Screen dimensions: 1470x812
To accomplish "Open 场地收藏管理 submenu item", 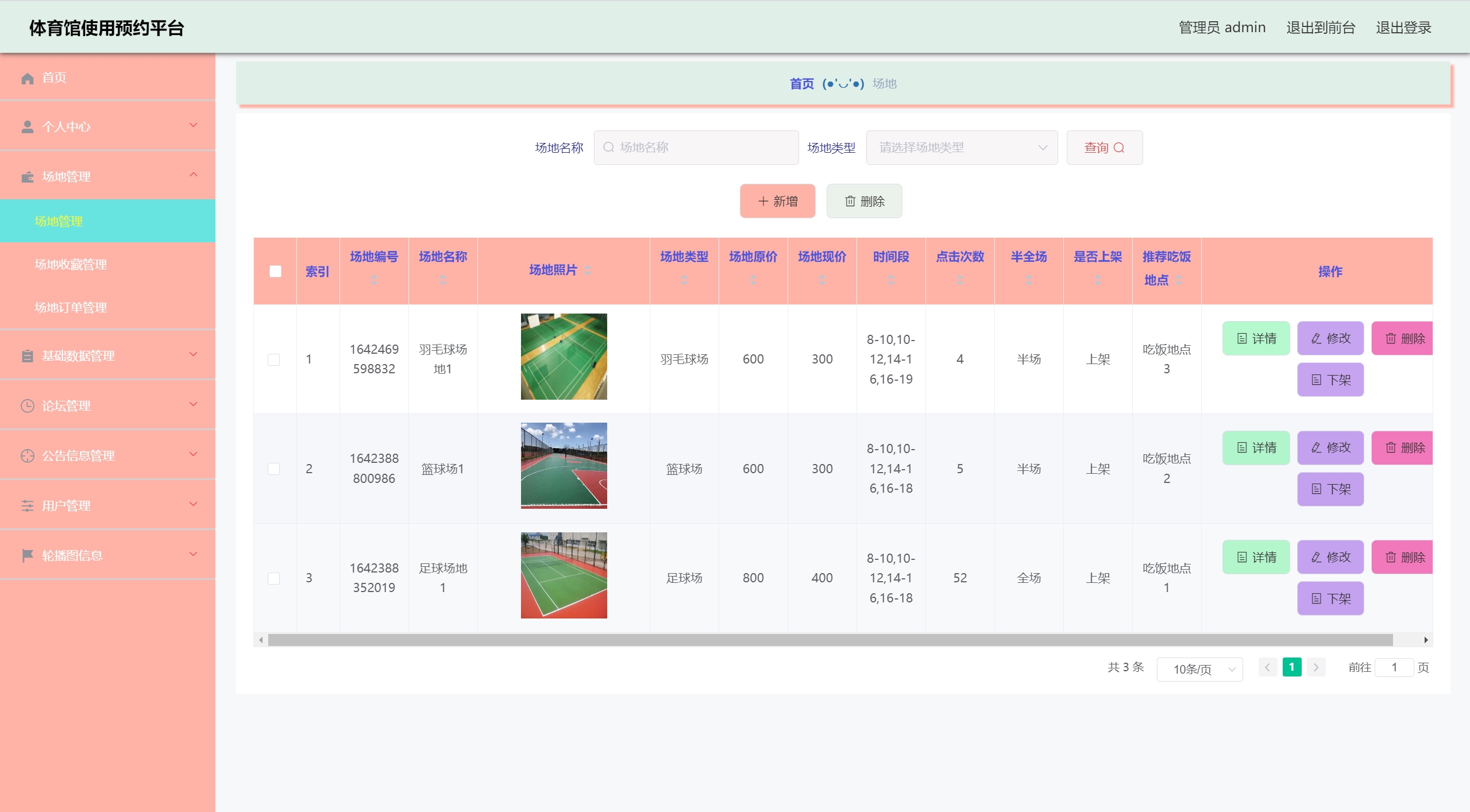I will tap(71, 265).
